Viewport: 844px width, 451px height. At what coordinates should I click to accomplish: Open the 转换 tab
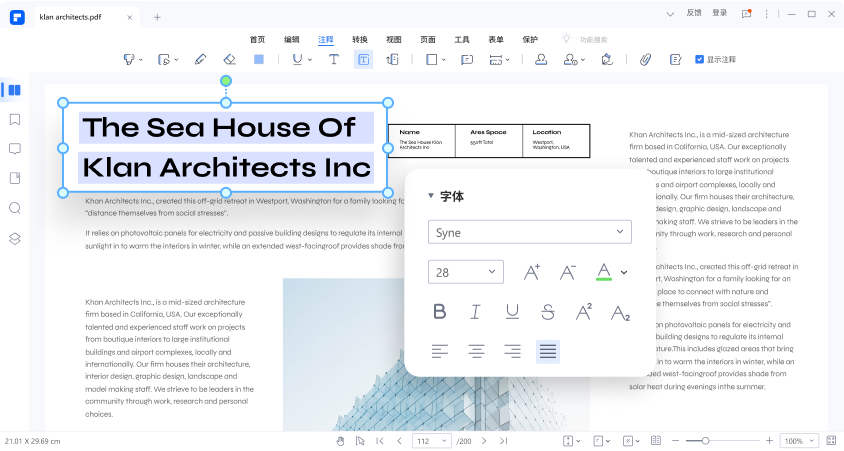coord(359,39)
